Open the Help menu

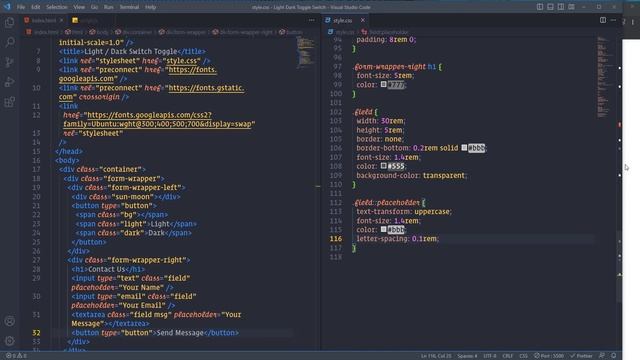(150, 7)
